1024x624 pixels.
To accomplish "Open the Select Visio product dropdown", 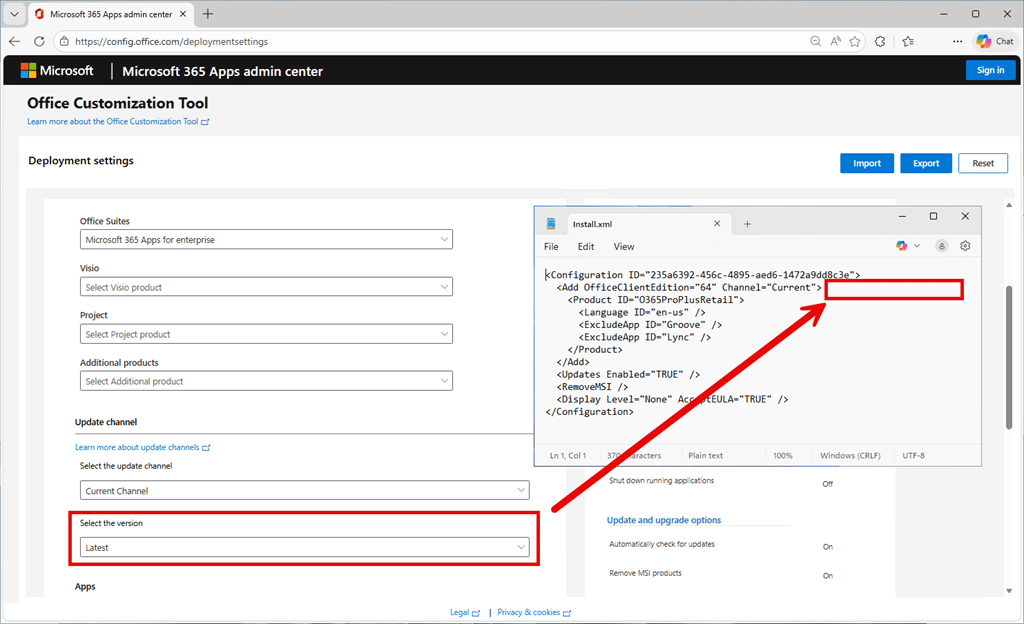I will [x=266, y=287].
